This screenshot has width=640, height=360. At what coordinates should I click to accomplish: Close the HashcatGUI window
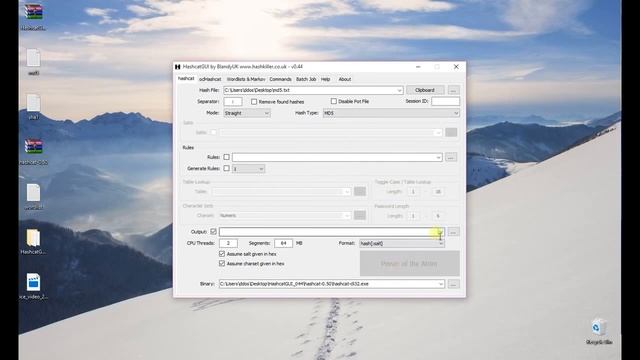456,67
